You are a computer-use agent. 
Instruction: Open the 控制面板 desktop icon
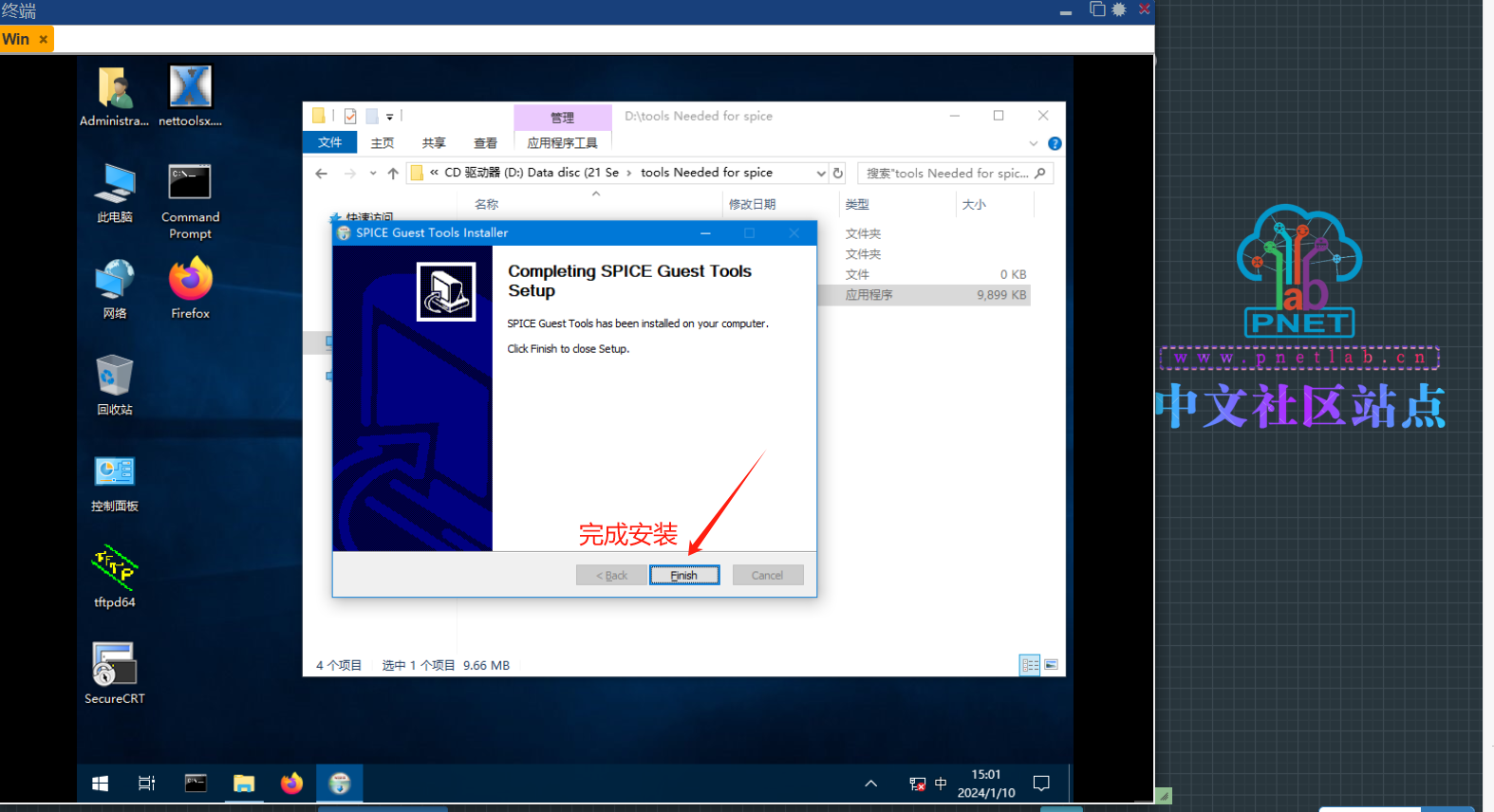(x=115, y=482)
